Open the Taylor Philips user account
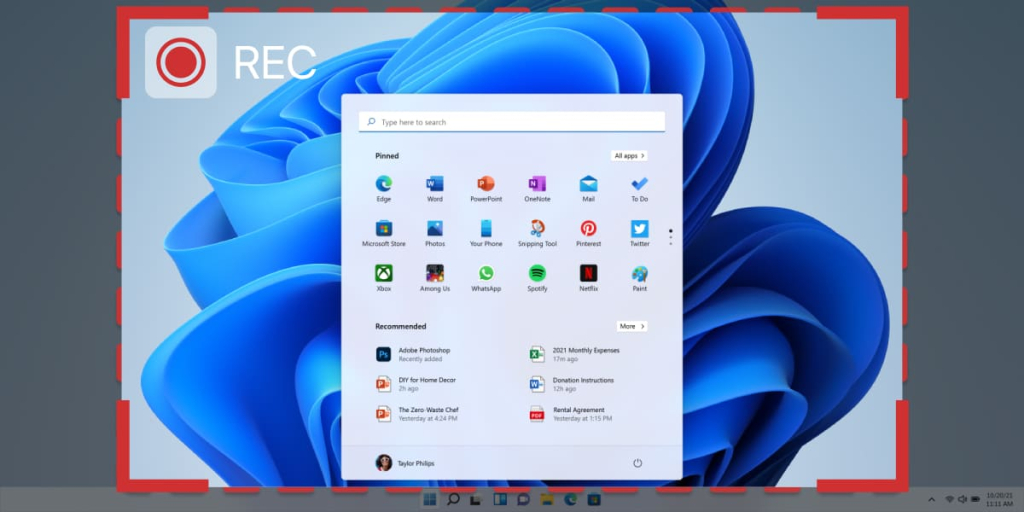The height and width of the screenshot is (512, 1024). [405, 463]
